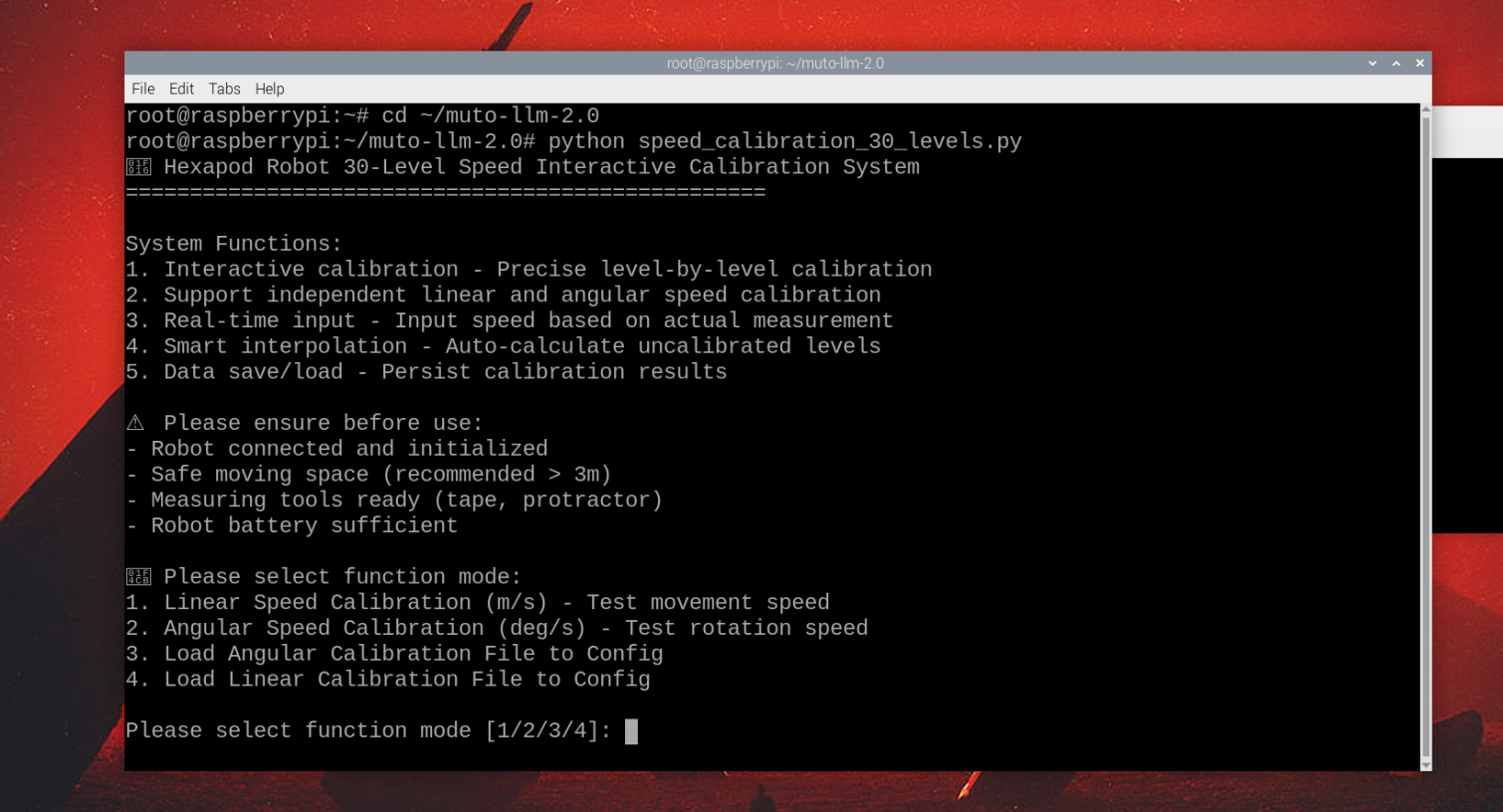The image size is (1503, 812).
Task: Open the Tabs menu
Action: click(224, 89)
